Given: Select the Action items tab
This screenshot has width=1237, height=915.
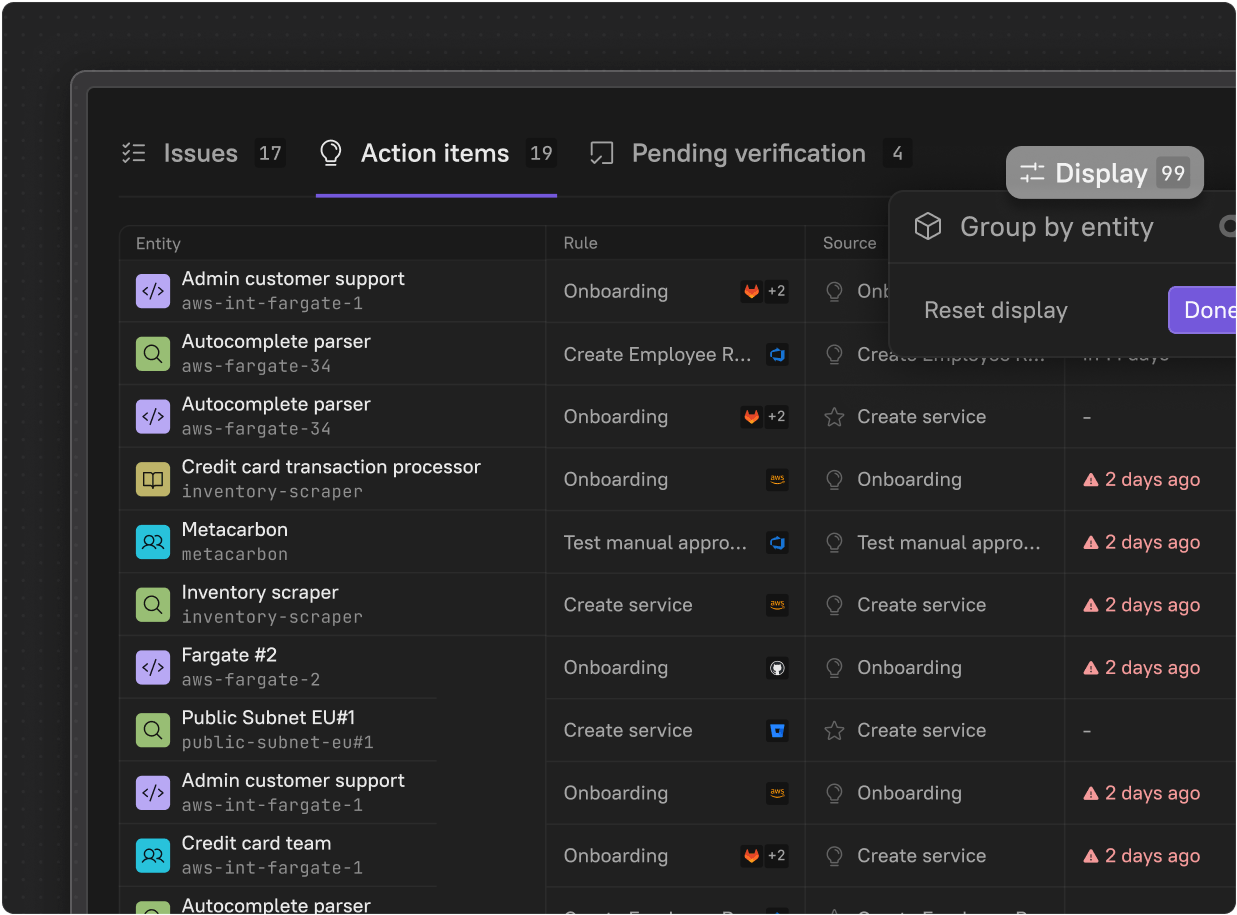Looking at the screenshot, I should click(436, 153).
